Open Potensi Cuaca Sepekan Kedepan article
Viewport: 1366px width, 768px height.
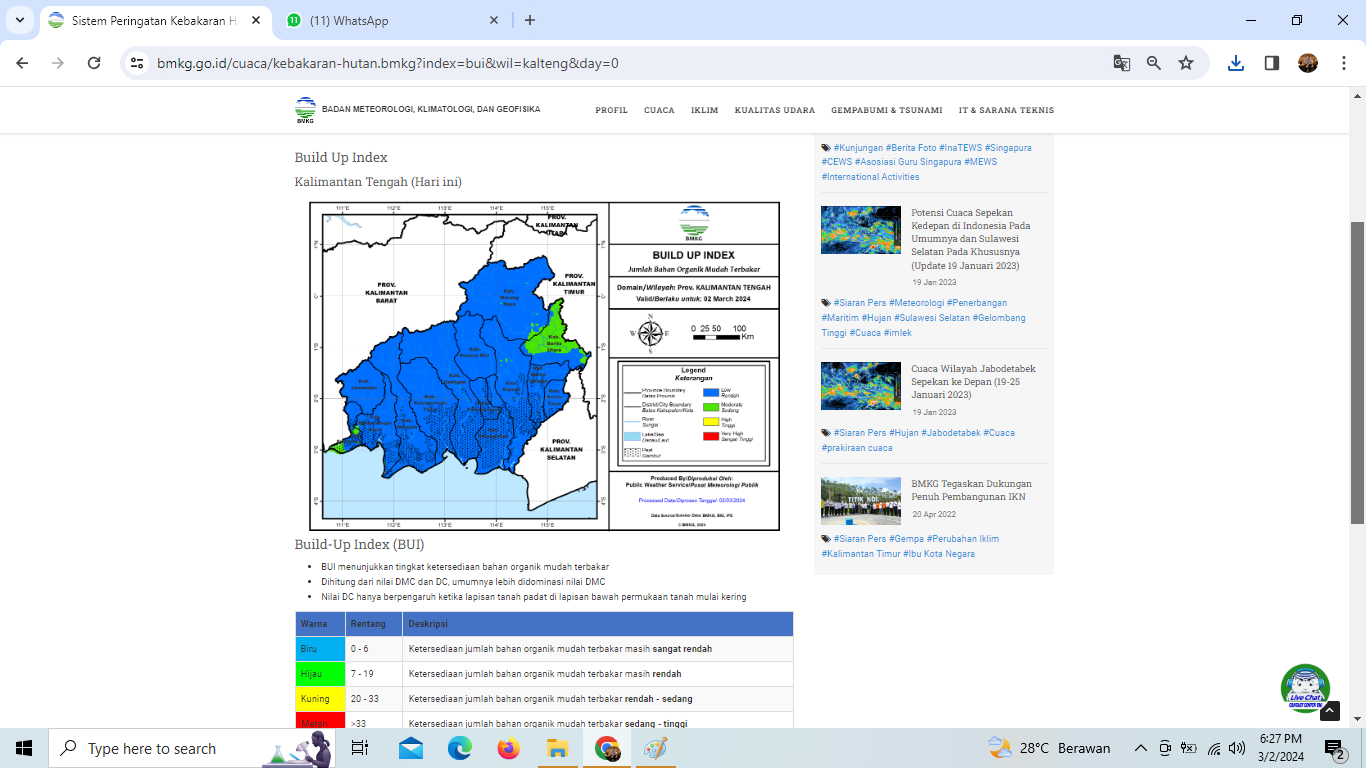coord(971,239)
